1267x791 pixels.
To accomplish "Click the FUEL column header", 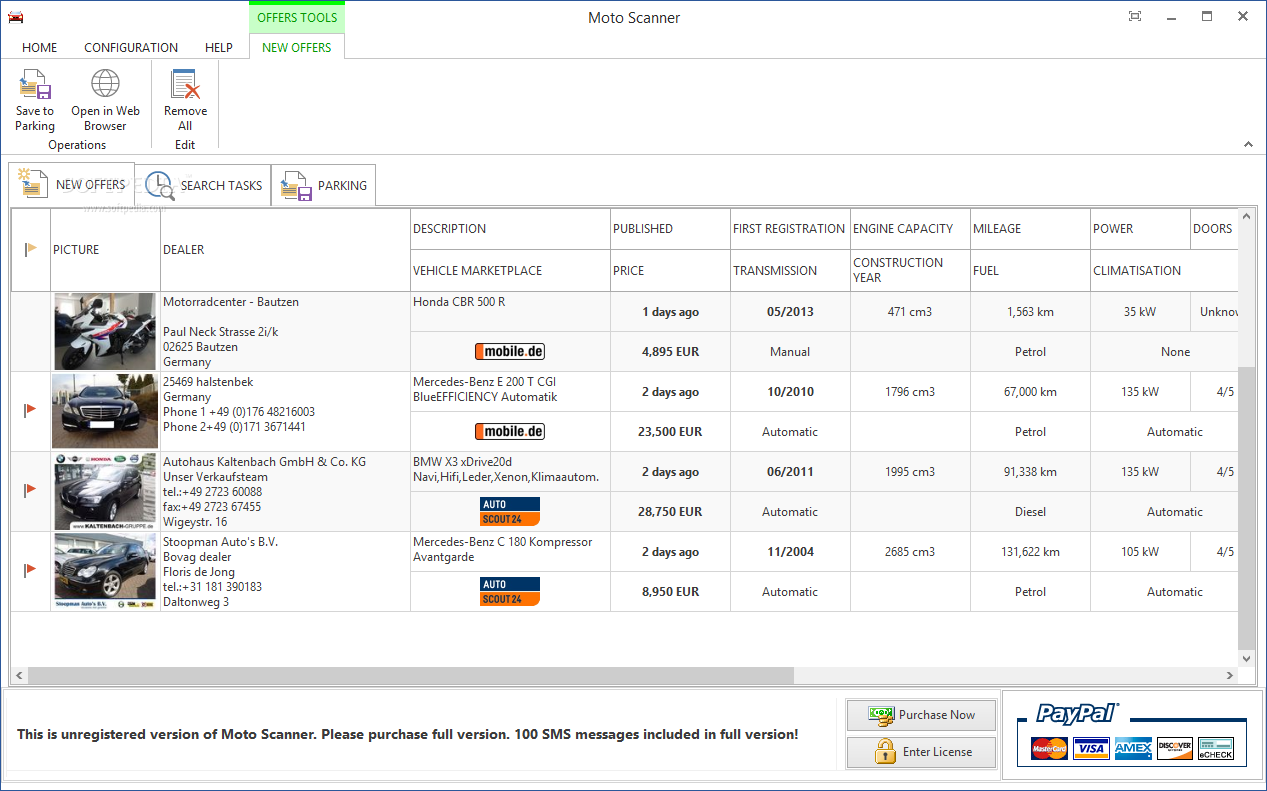I will (1030, 271).
